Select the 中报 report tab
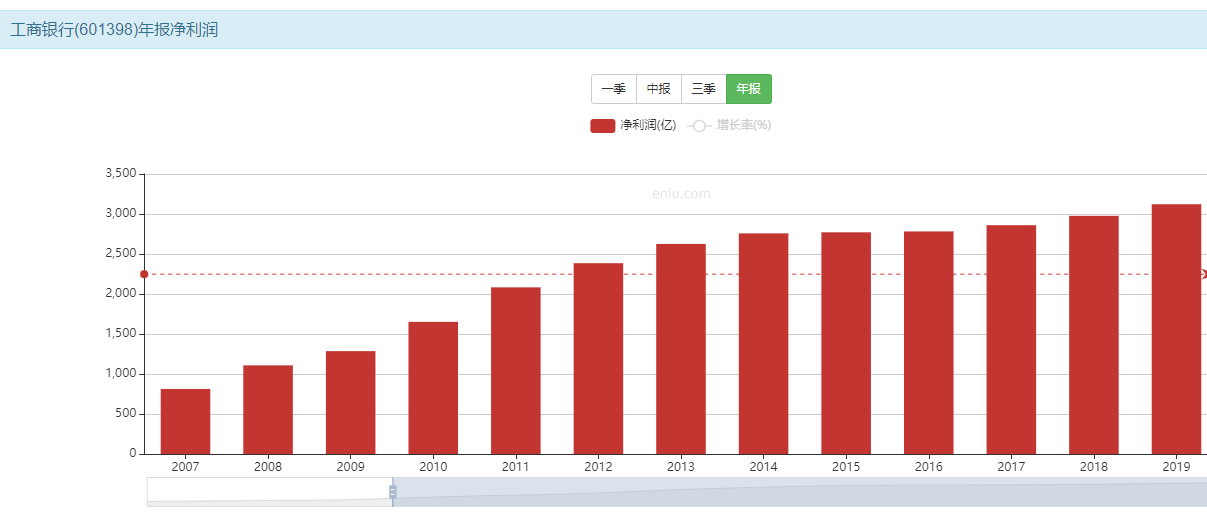 pyautogui.click(x=659, y=89)
